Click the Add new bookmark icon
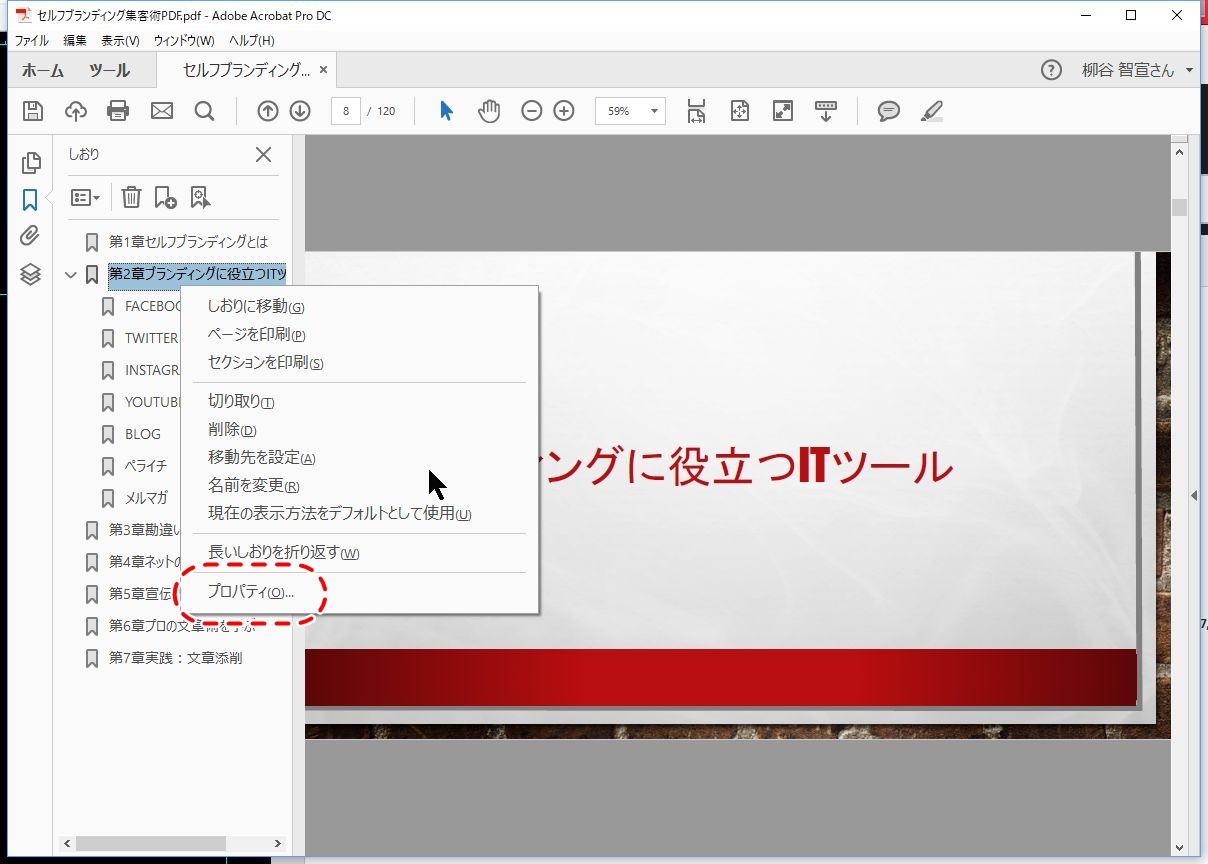1208x864 pixels. coord(165,198)
